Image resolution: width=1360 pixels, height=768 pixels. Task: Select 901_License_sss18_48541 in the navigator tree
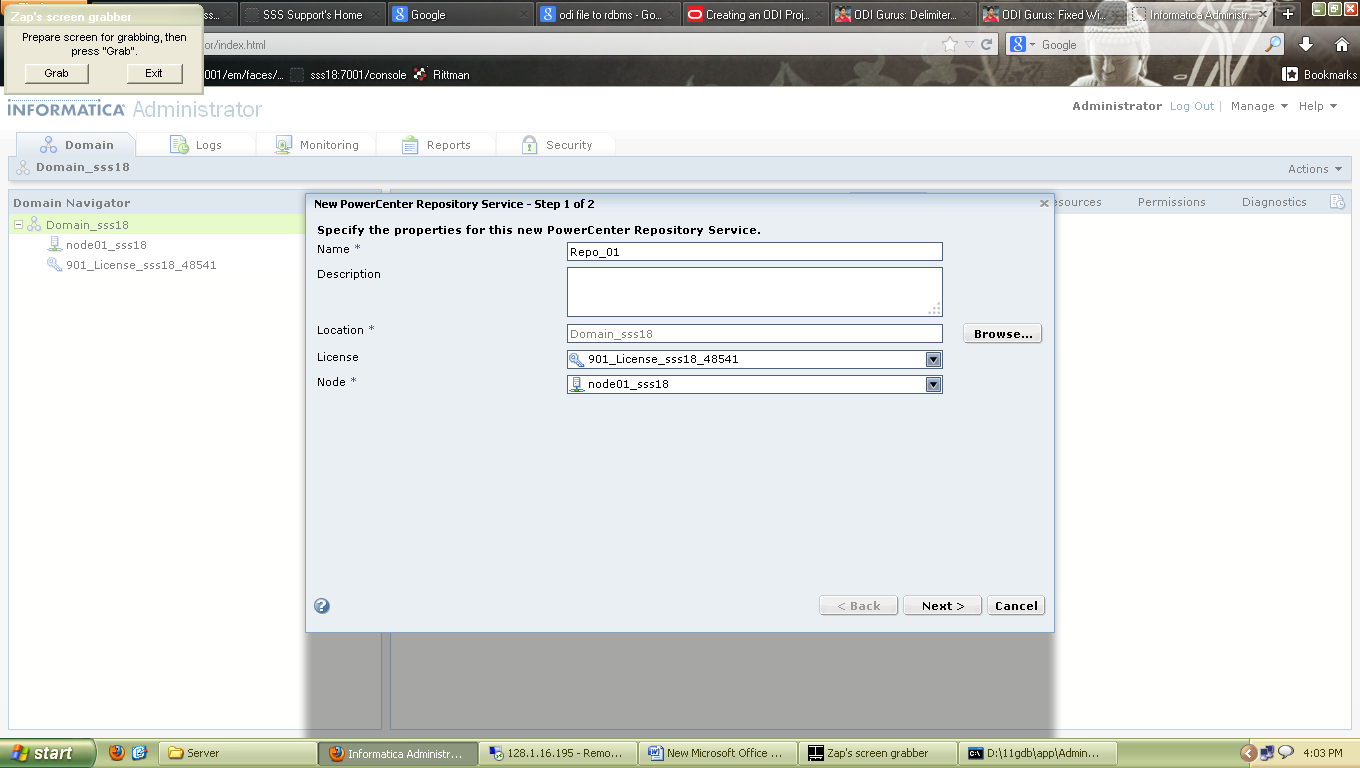coord(141,265)
